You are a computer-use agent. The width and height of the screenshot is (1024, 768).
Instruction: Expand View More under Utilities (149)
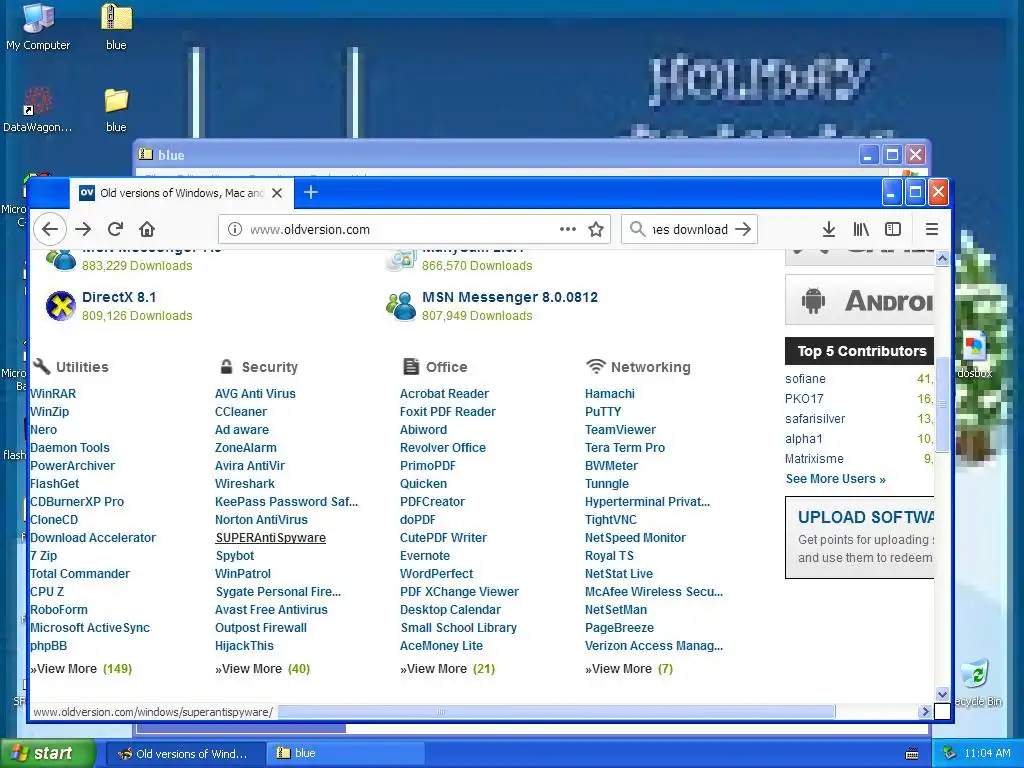[x=81, y=669]
